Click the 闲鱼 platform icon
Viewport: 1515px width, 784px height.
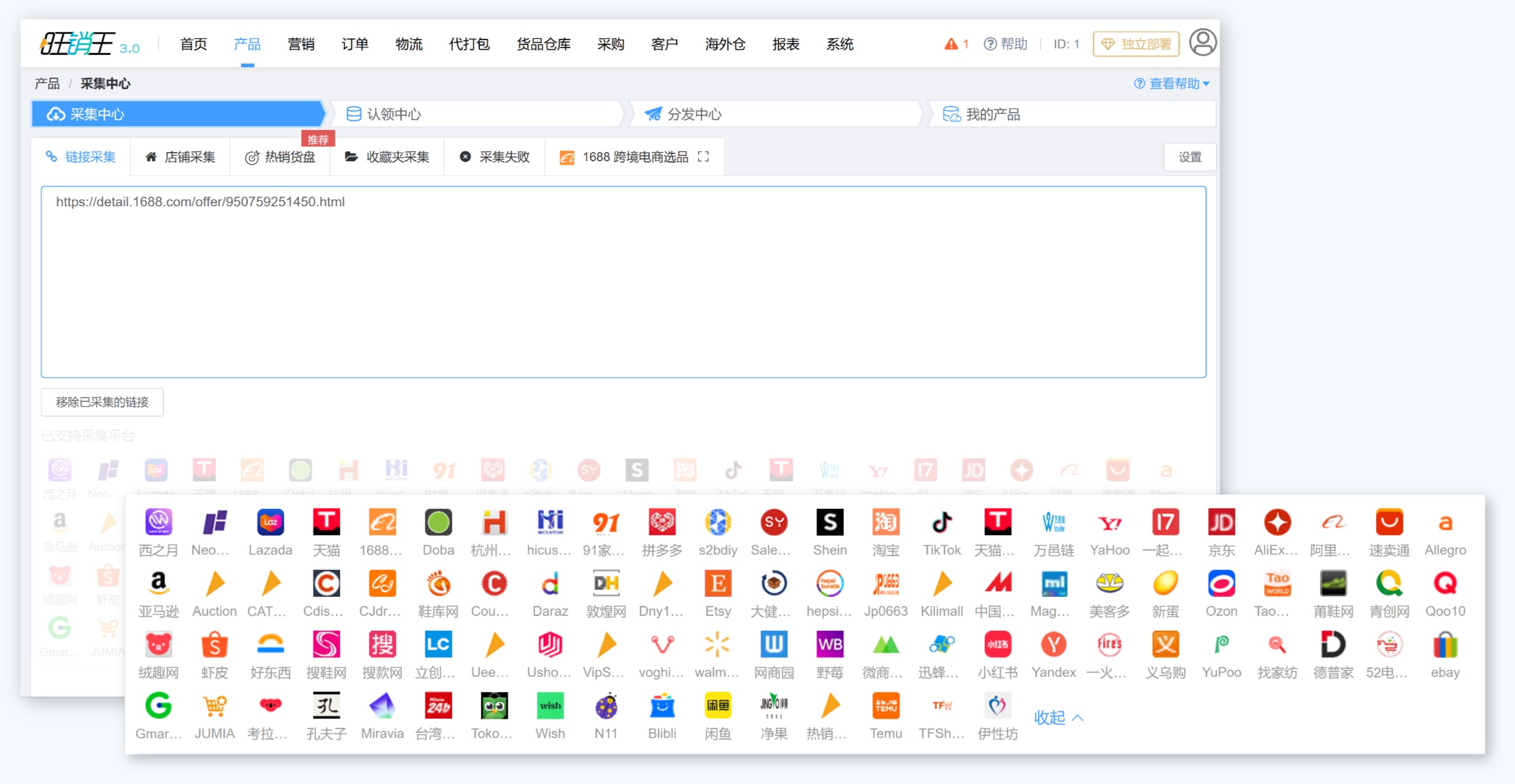[x=718, y=706]
